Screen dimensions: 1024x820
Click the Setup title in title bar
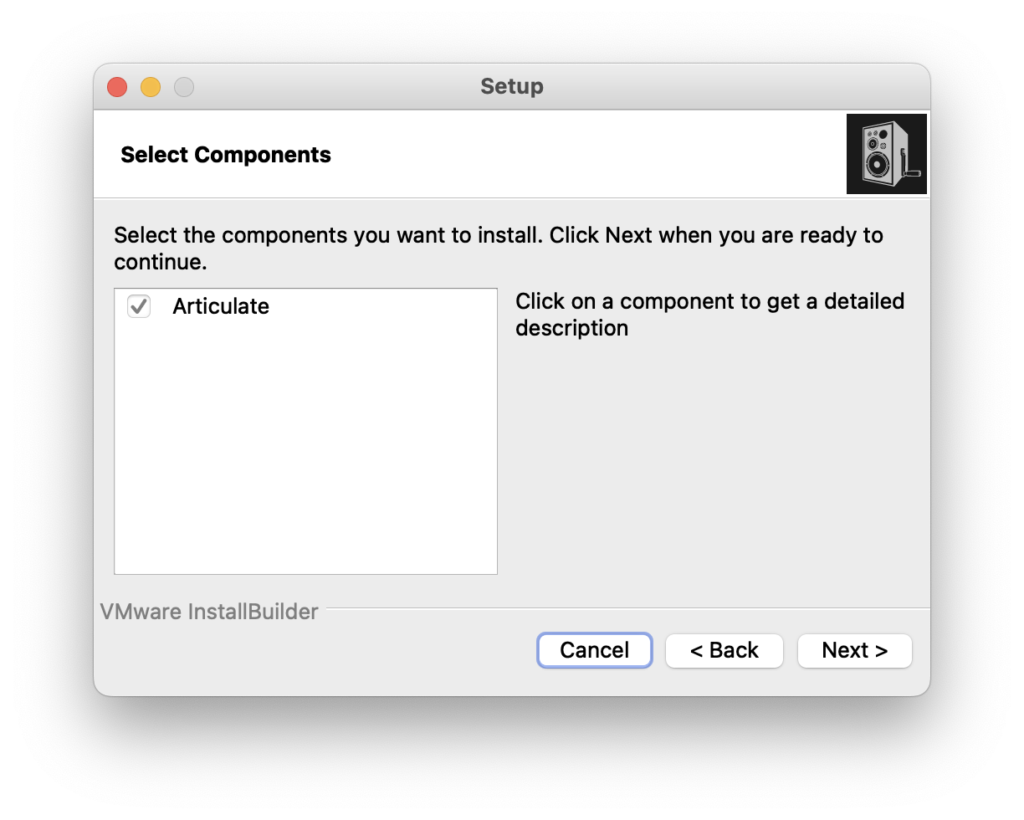511,87
